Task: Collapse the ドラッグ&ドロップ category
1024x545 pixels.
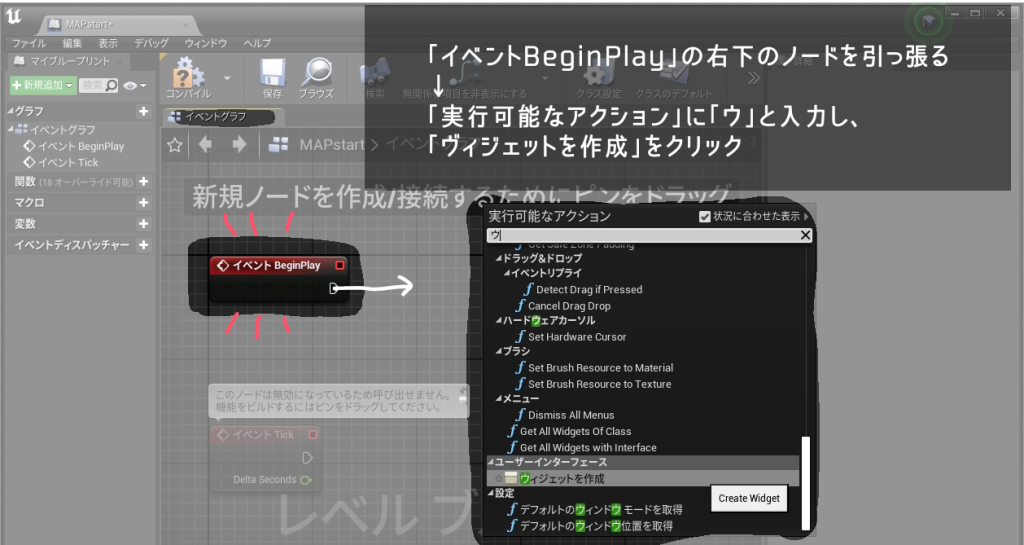Action: [501, 258]
